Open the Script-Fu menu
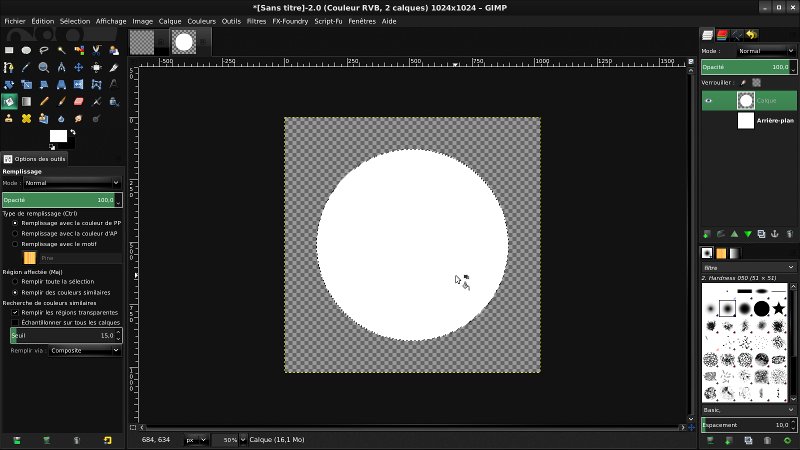This screenshot has height=450, width=800. [328, 21]
